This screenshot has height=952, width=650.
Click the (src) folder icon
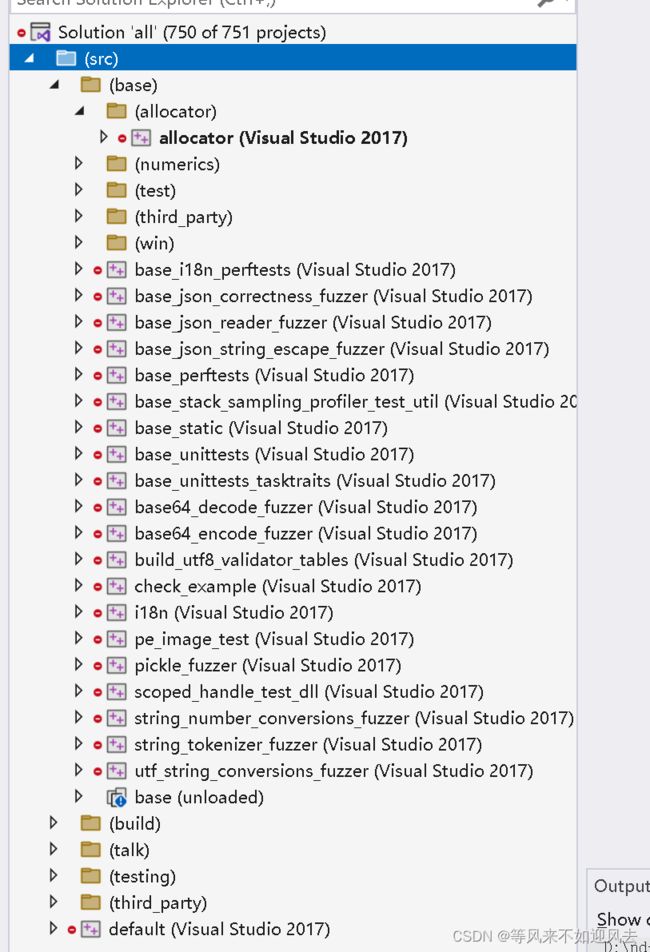click(x=66, y=58)
